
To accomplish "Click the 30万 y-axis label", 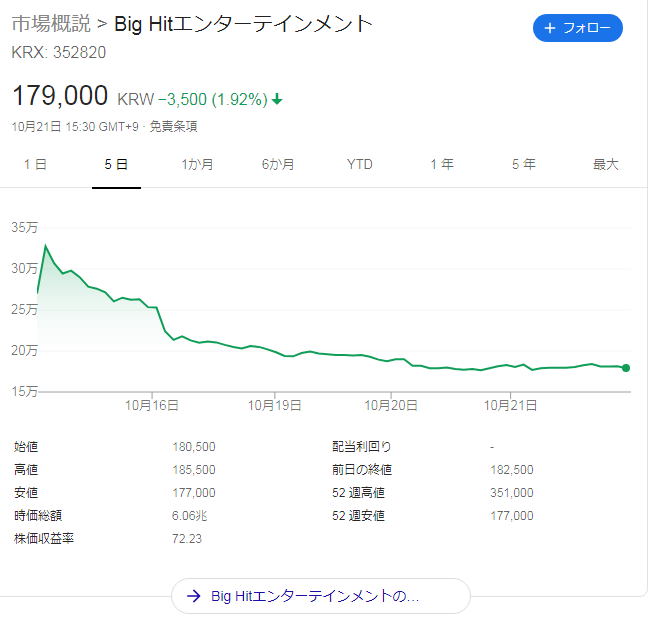I will tap(24, 268).
